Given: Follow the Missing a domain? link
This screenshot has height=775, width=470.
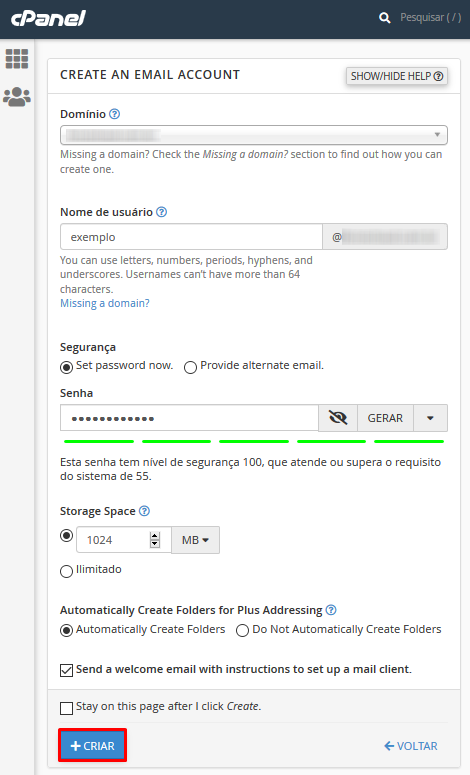Looking at the screenshot, I should coord(105,303).
